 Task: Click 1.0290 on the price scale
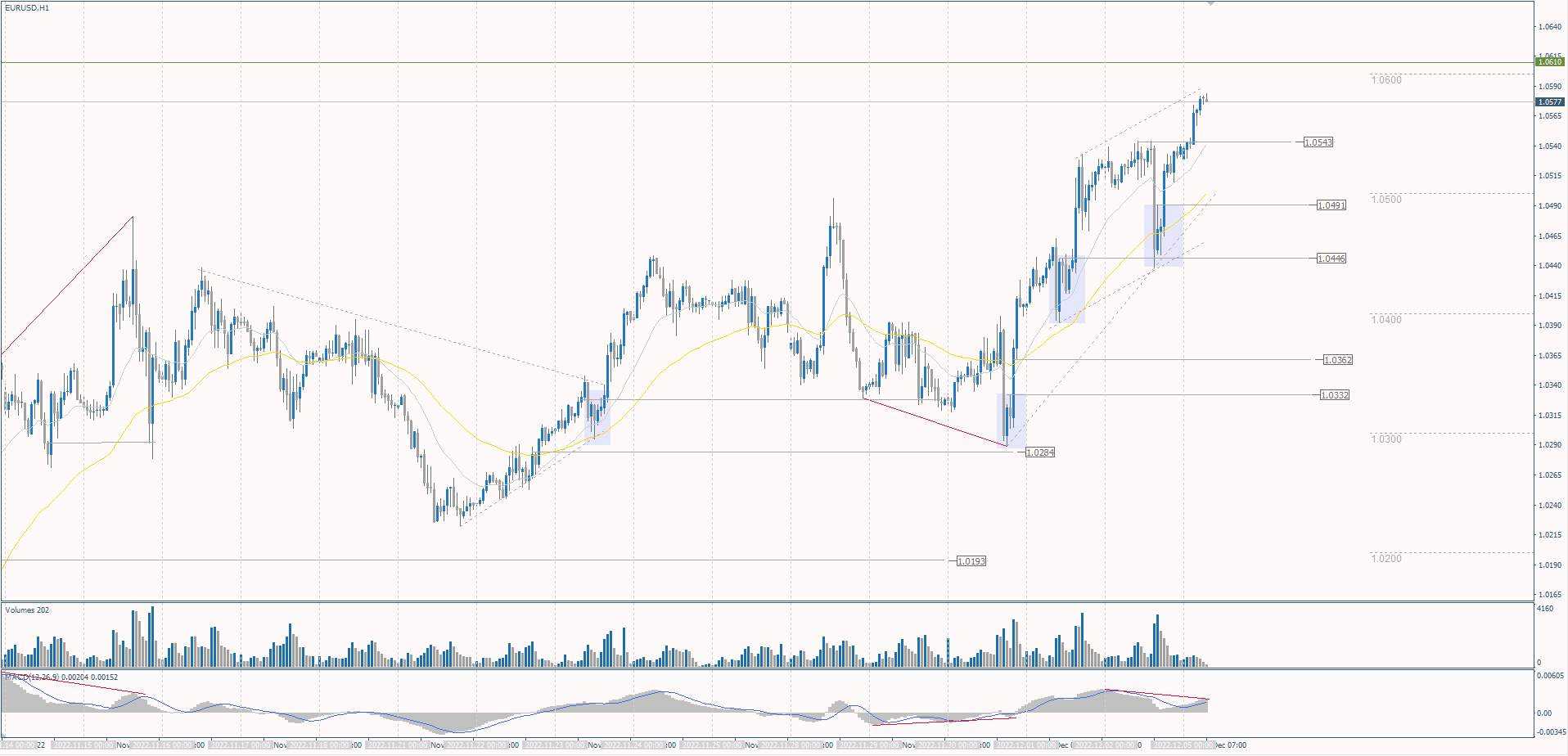pyautogui.click(x=1549, y=445)
